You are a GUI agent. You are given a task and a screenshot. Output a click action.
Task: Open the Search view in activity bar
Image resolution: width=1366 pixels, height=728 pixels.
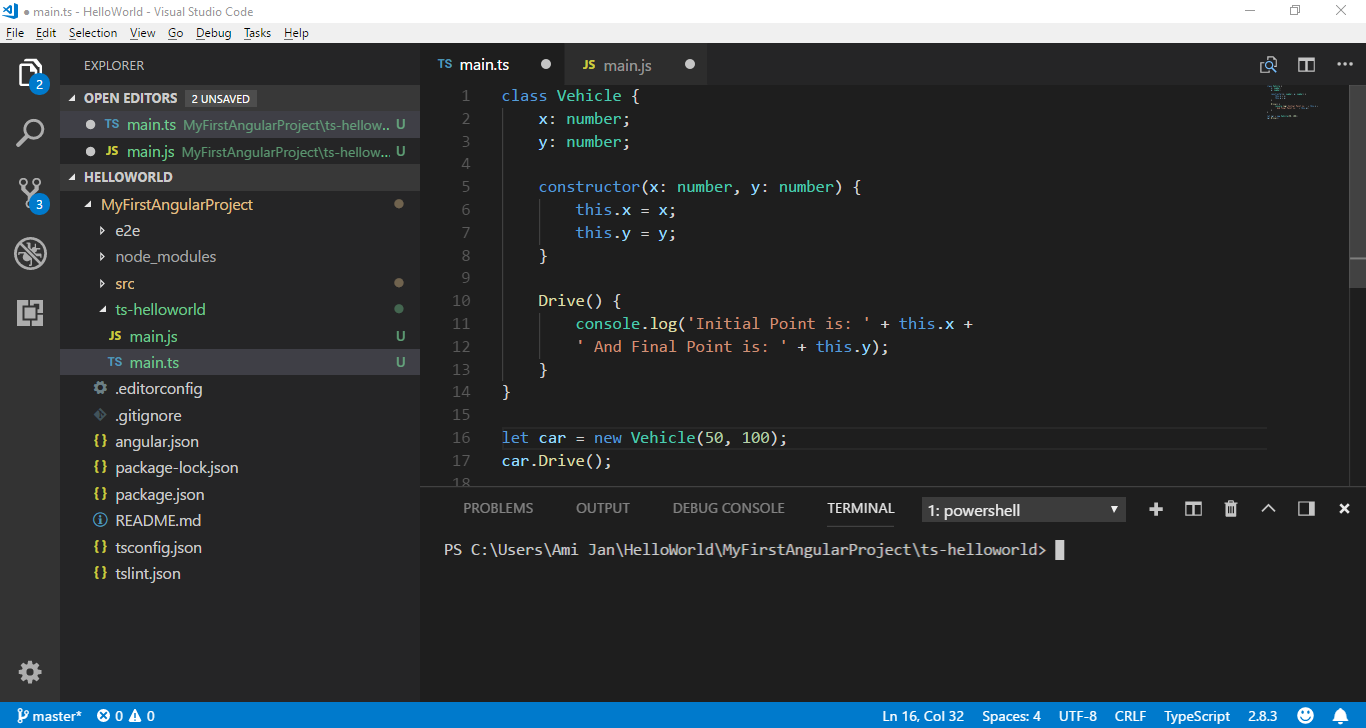click(x=30, y=132)
